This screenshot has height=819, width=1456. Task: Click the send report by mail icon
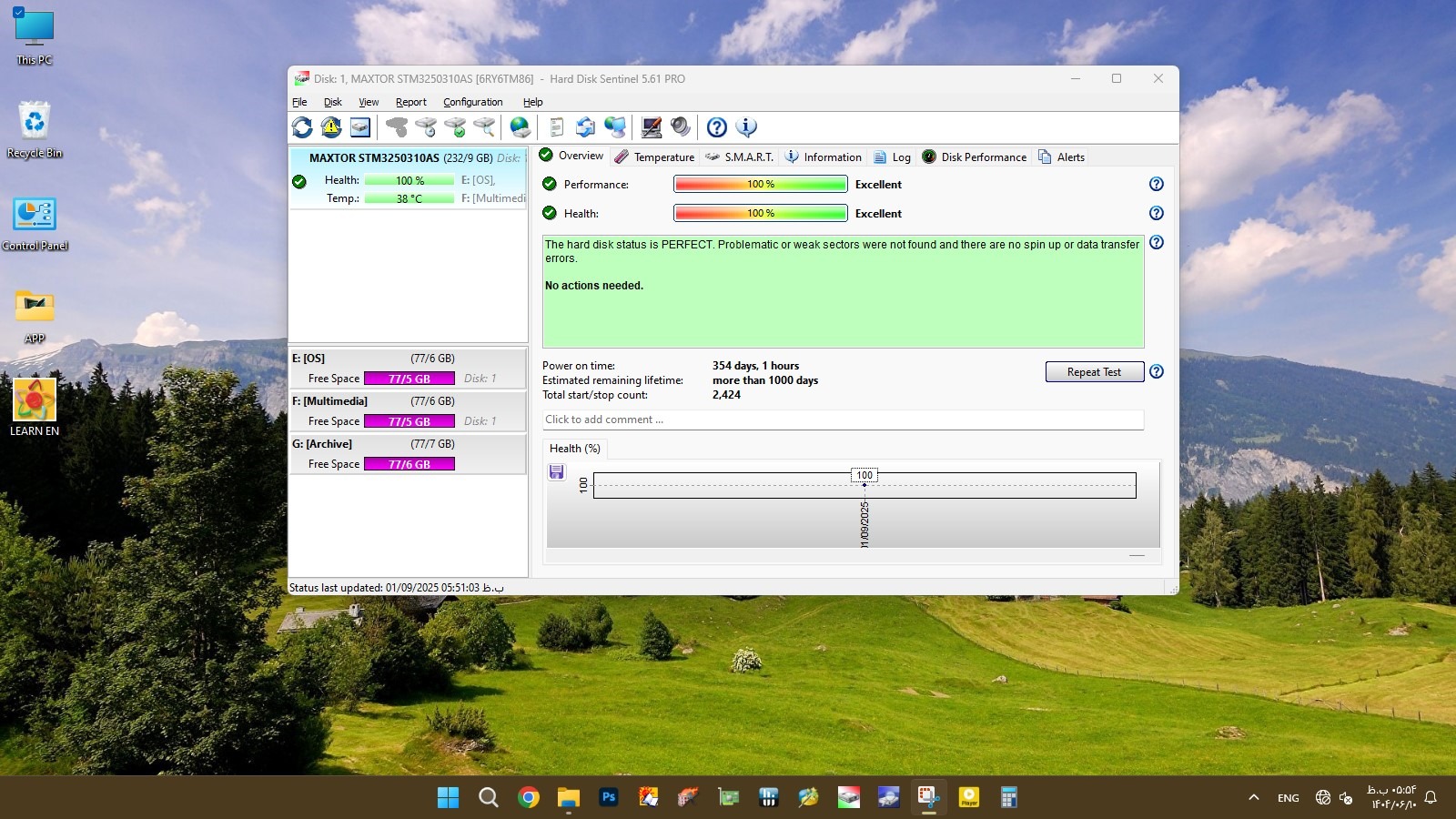[586, 127]
